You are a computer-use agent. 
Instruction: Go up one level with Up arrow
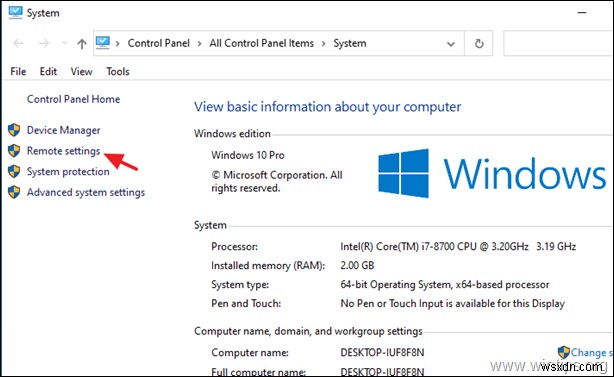click(x=81, y=43)
